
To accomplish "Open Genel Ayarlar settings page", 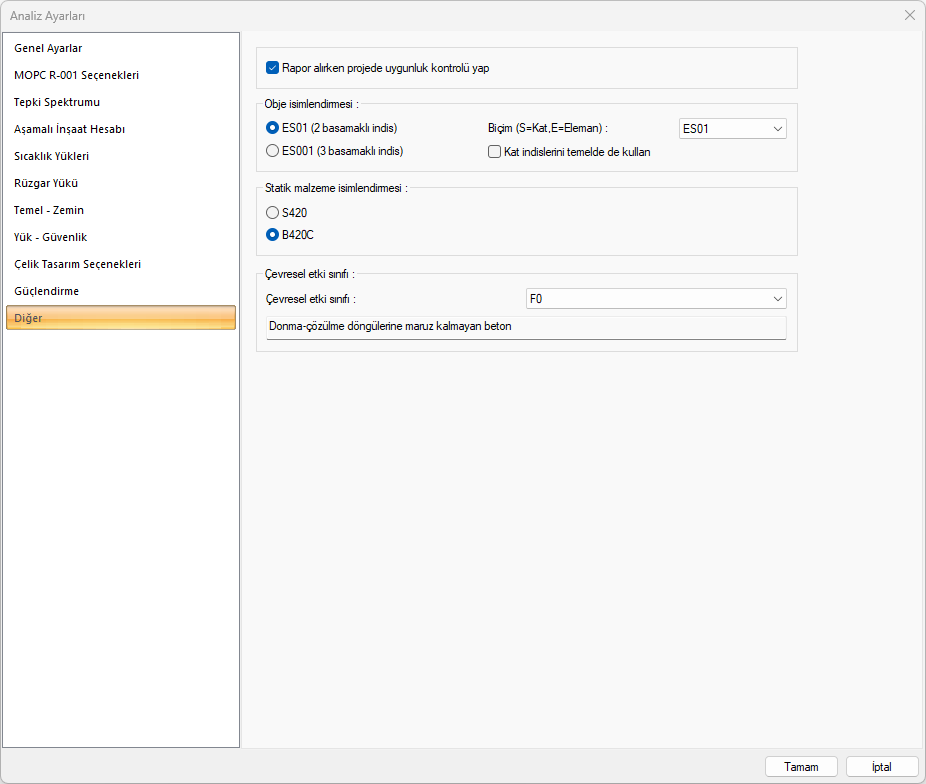I will tap(48, 48).
